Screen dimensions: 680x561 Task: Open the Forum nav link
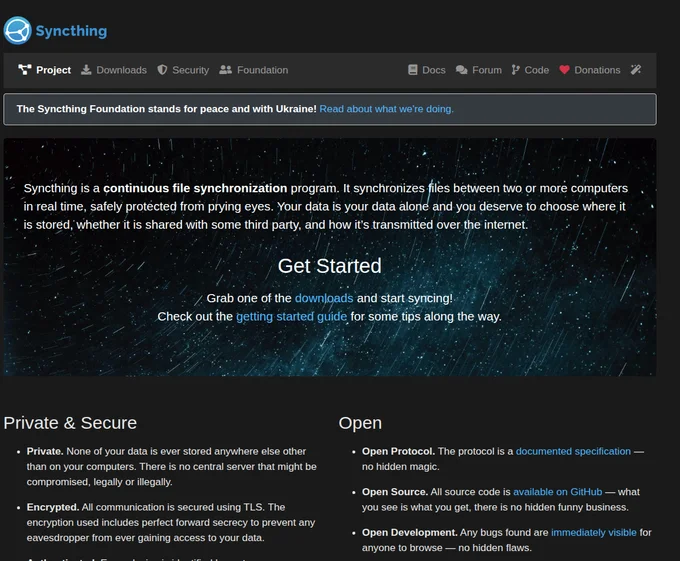point(487,70)
